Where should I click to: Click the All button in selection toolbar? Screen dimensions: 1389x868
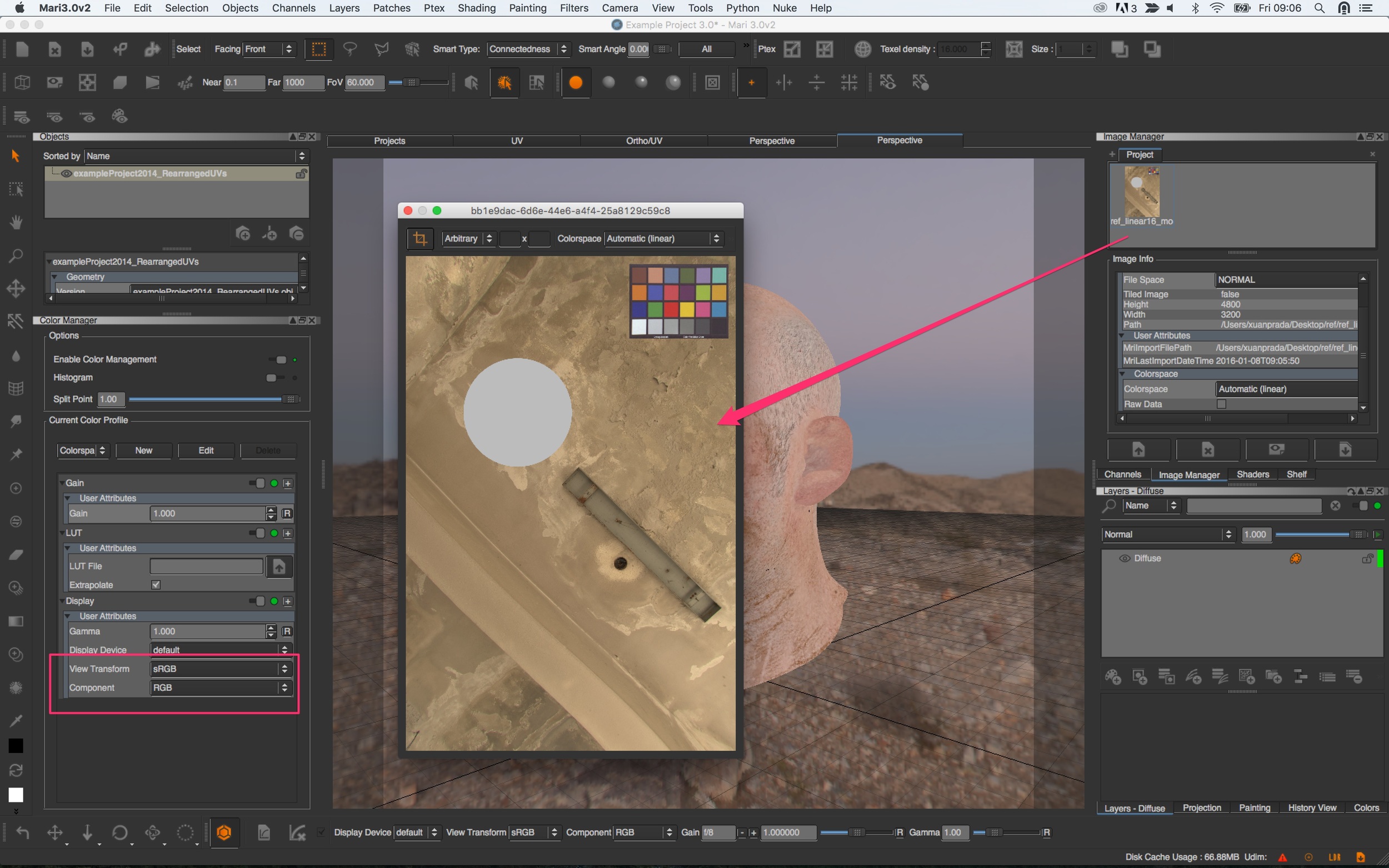[x=707, y=49]
